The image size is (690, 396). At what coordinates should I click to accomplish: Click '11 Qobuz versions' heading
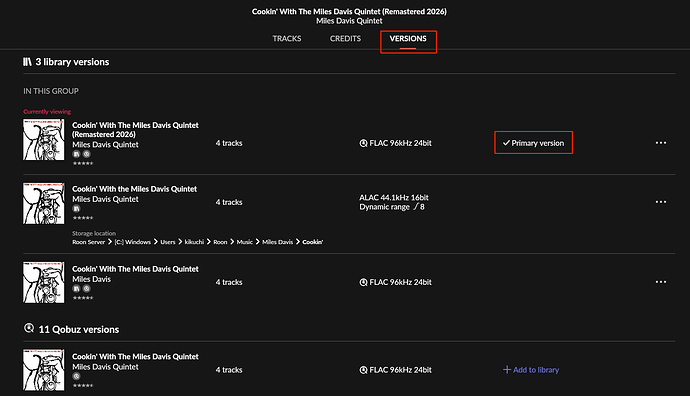pyautogui.click(x=79, y=330)
